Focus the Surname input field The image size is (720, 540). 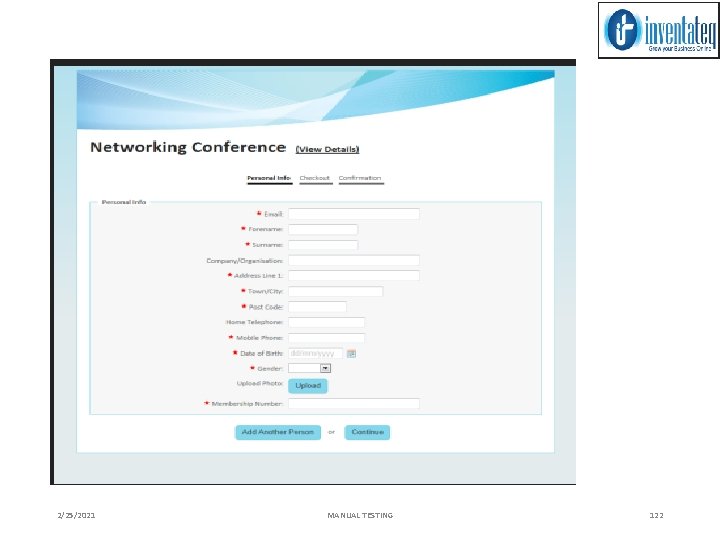(x=323, y=245)
